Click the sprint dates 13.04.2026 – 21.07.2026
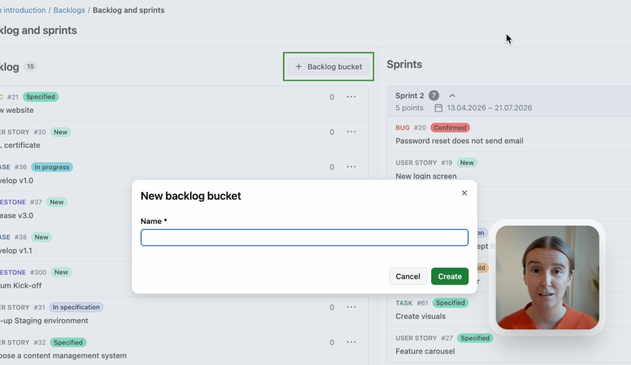 pos(489,108)
